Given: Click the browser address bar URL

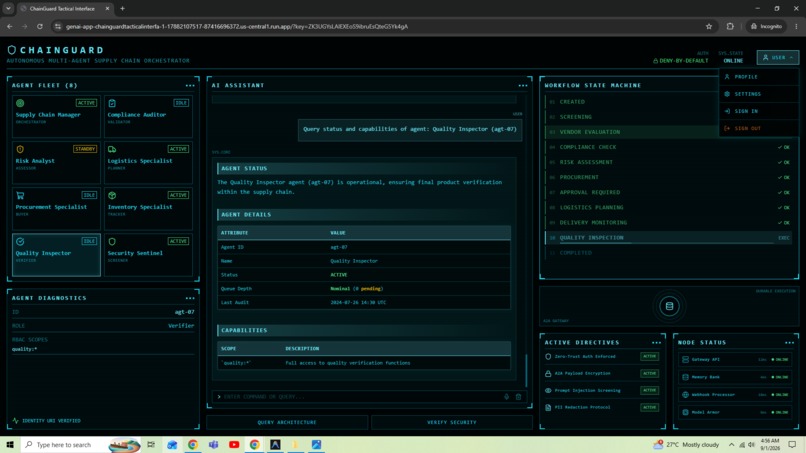Looking at the screenshot, I should click(236, 26).
